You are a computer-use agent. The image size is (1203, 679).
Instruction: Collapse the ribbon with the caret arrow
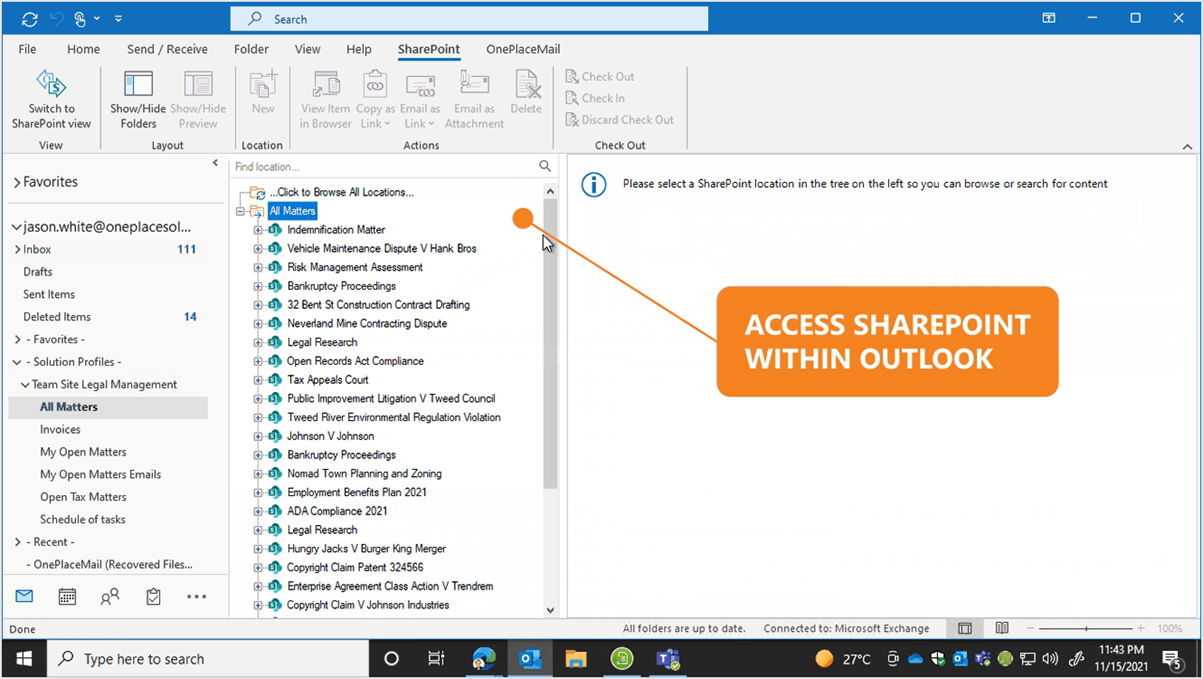[x=1187, y=147]
